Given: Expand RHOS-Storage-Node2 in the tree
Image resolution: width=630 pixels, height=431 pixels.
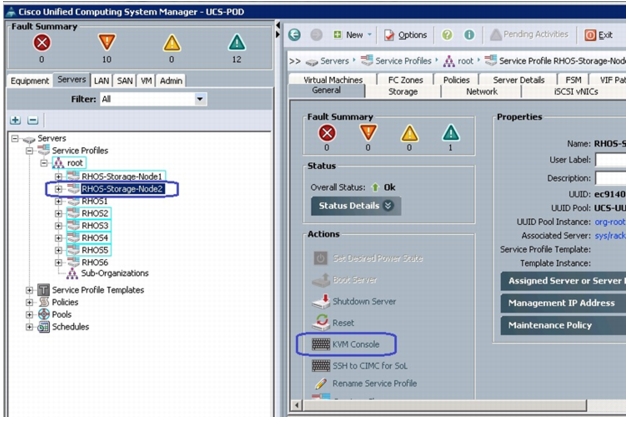Looking at the screenshot, I should point(58,189).
